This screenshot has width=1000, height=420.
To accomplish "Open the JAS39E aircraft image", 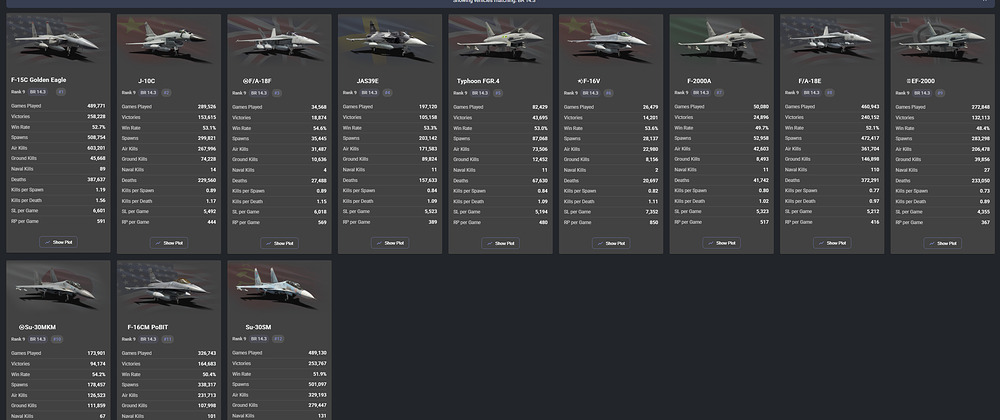I will tap(390, 40).
